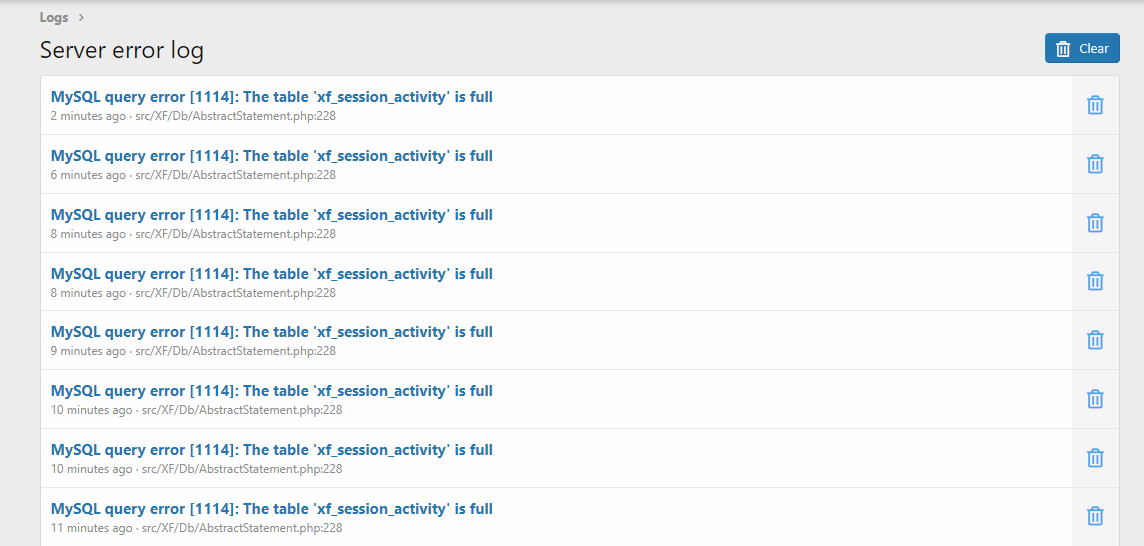Delete the error logged 6 minutes ago
This screenshot has height=546, width=1144.
[1095, 164]
